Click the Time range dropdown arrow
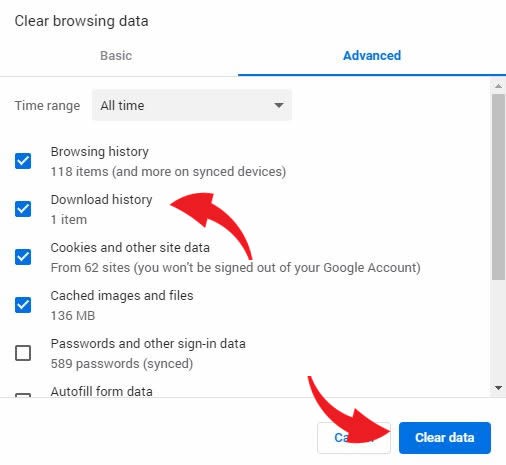 [279, 106]
